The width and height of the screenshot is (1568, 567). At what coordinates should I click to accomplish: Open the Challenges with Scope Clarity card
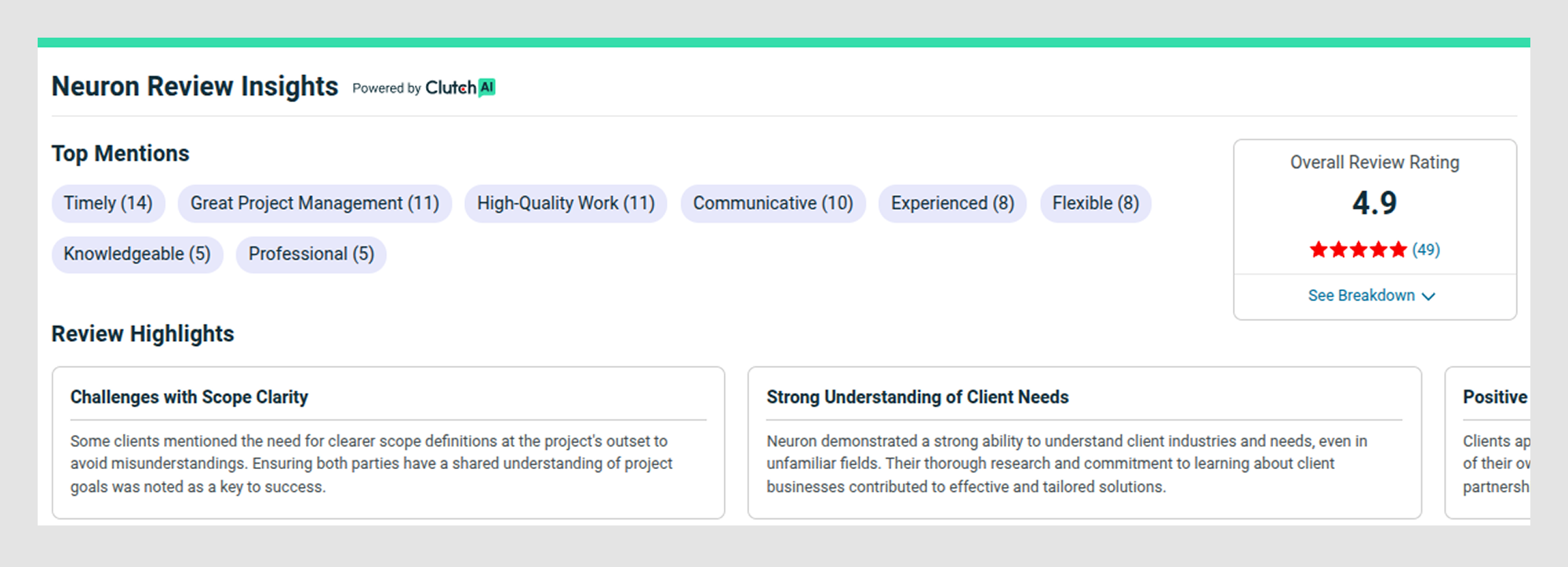pos(388,442)
